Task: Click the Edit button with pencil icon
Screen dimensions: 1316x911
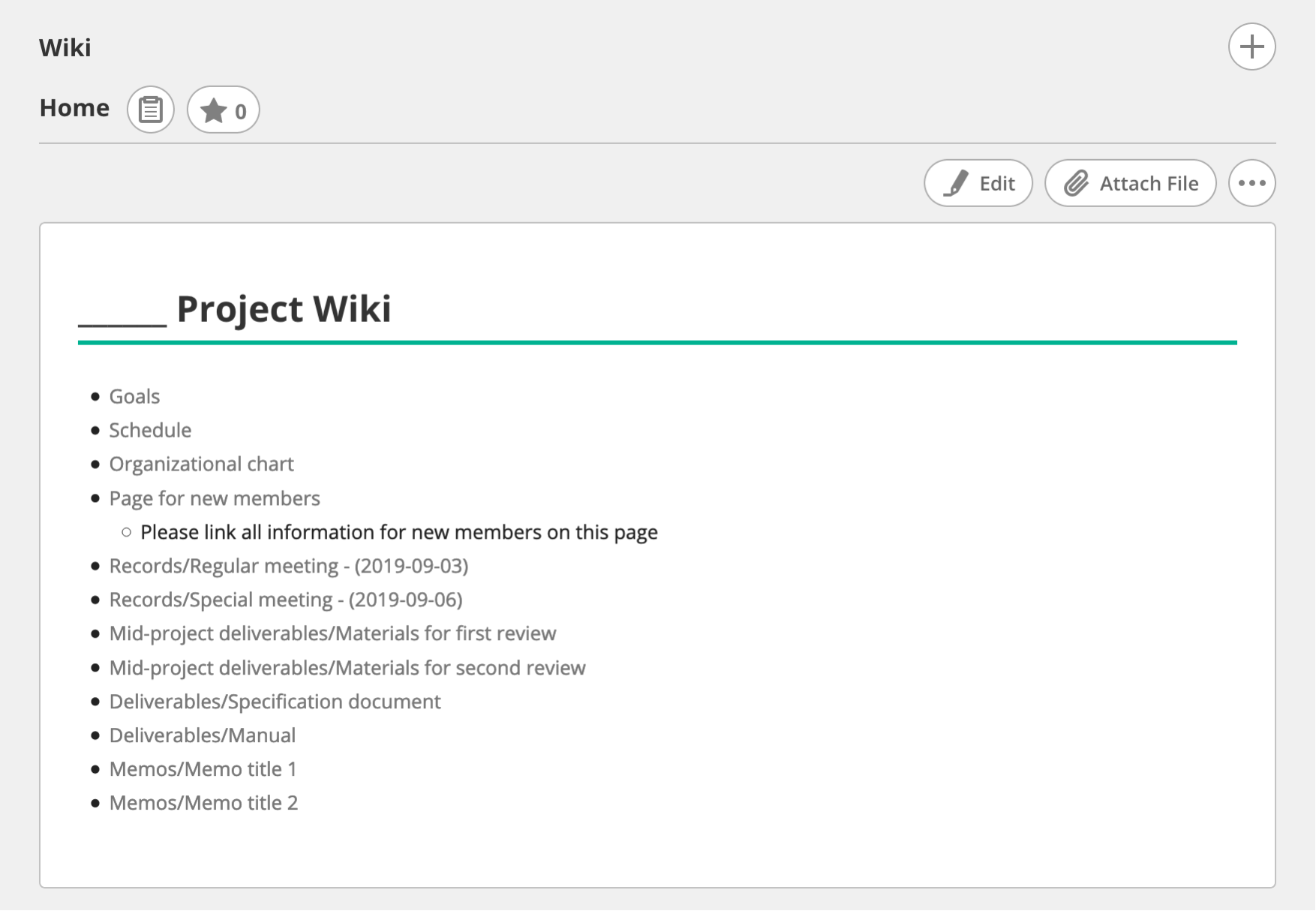Action: pyautogui.click(x=978, y=183)
